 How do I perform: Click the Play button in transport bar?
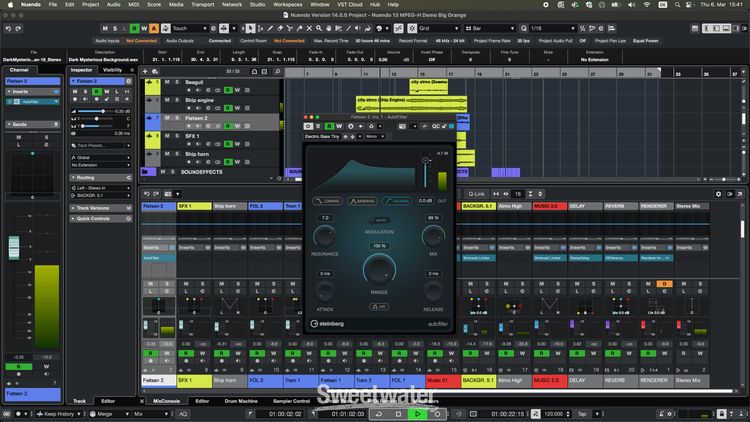[418, 413]
